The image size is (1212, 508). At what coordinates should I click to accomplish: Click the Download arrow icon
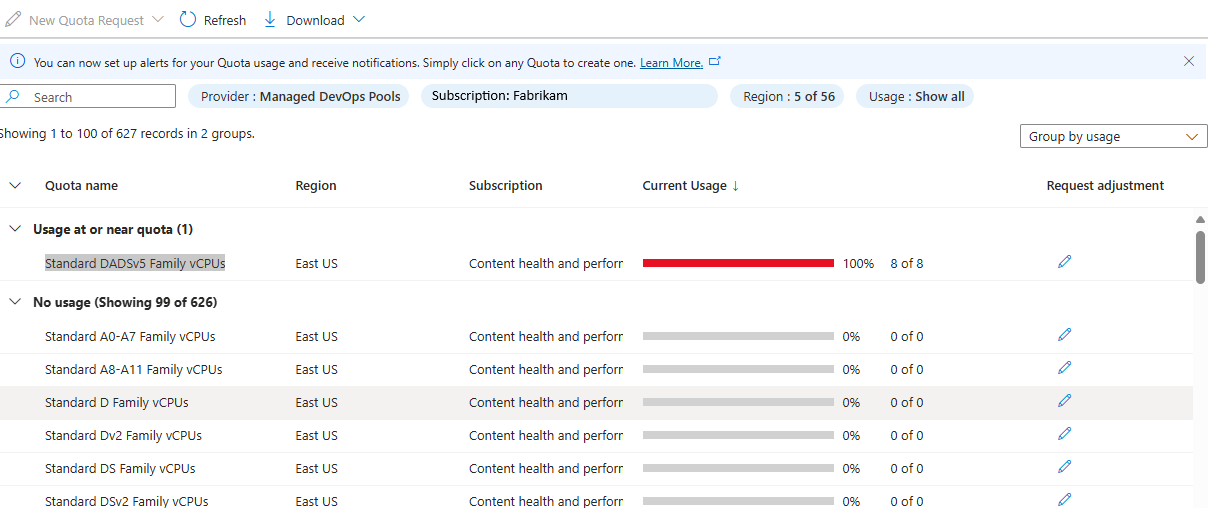tap(269, 20)
